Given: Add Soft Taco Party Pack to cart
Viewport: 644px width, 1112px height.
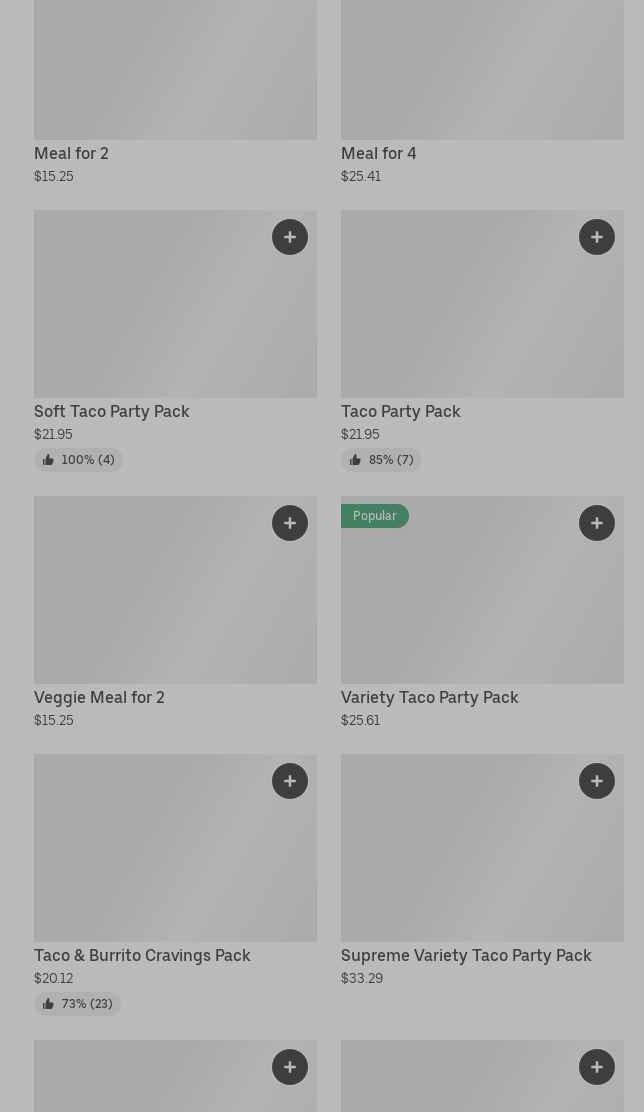Looking at the screenshot, I should point(290,237).
